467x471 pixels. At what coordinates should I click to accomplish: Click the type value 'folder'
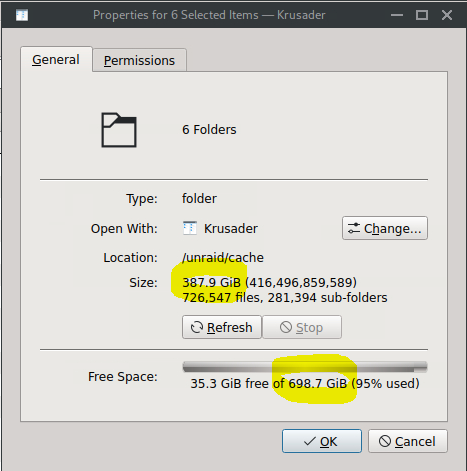coord(199,199)
